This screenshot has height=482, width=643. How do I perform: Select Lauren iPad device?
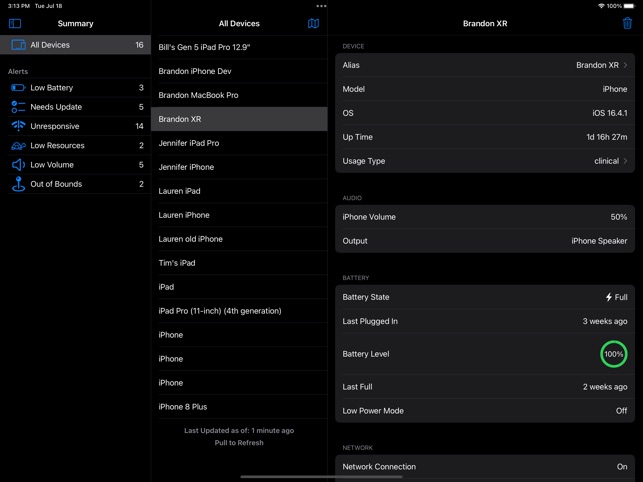pos(239,191)
